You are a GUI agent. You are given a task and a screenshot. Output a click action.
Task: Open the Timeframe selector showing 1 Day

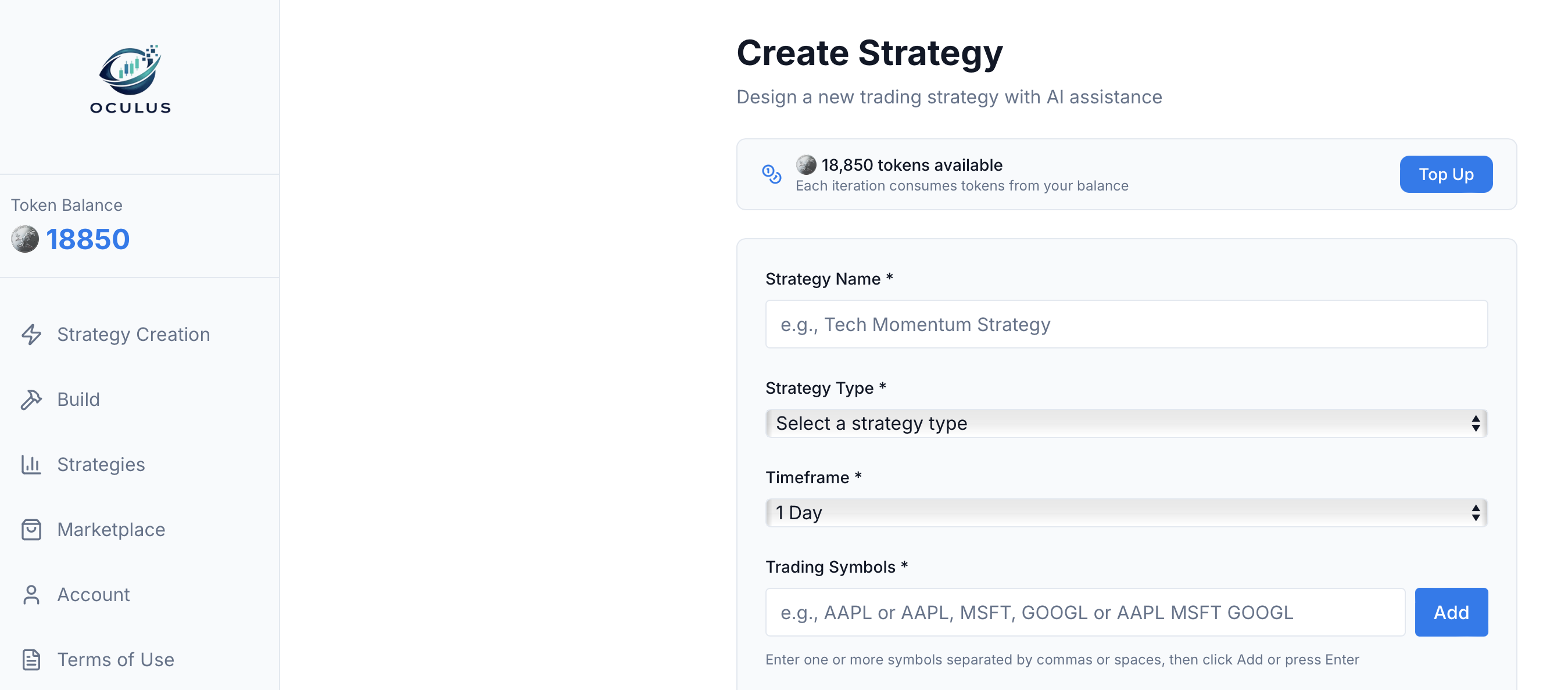[1126, 512]
